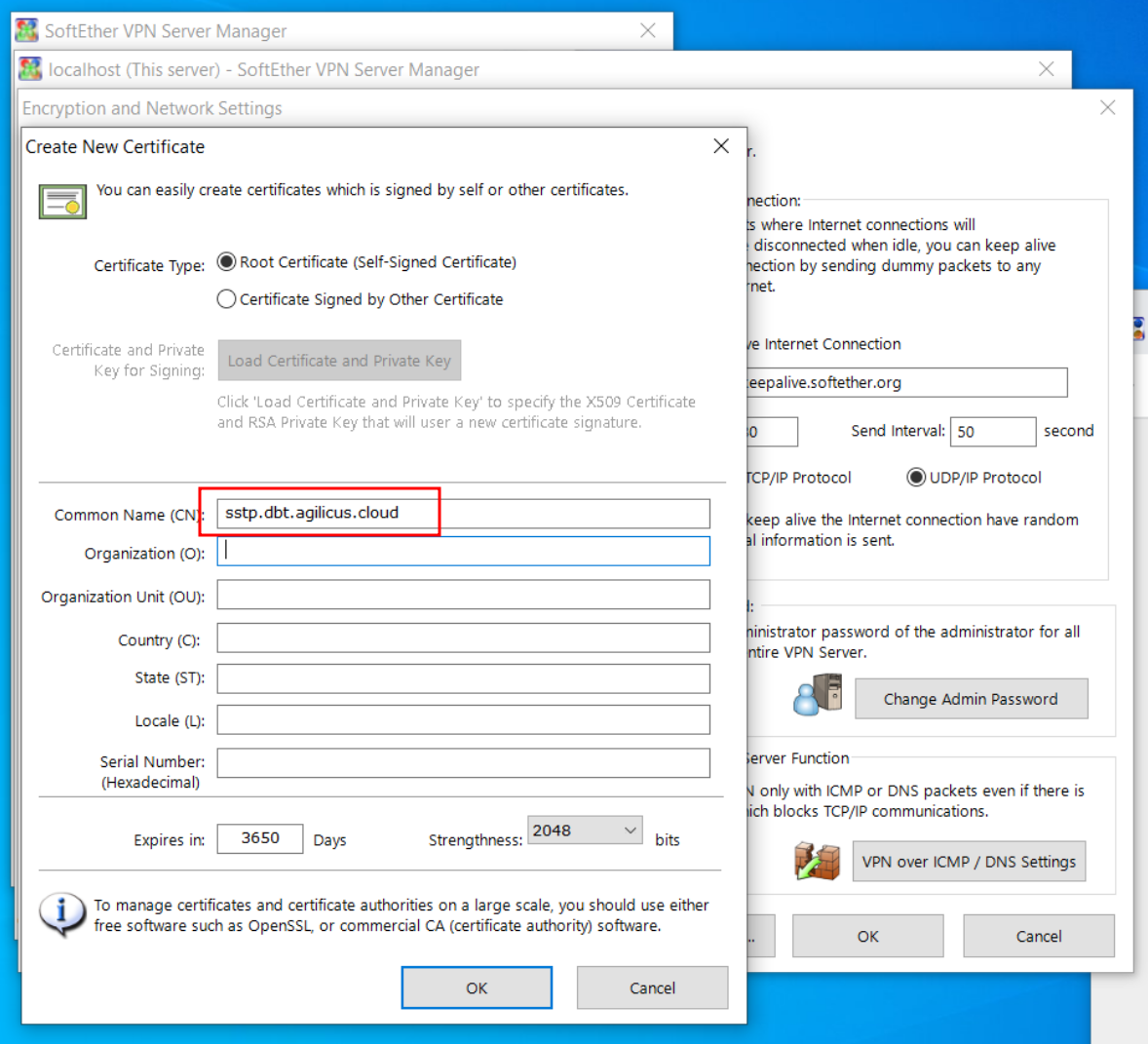This screenshot has width=1148, height=1044.
Task: Choose UDP/IP Protocol radio button
Action: point(915,478)
